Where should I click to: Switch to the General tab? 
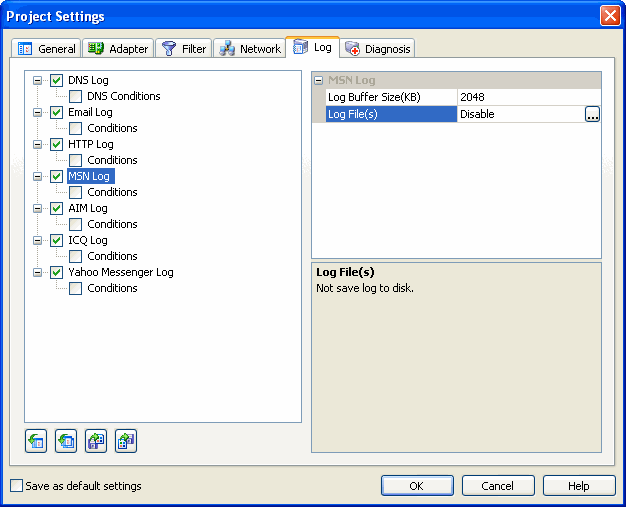click(x=46, y=49)
